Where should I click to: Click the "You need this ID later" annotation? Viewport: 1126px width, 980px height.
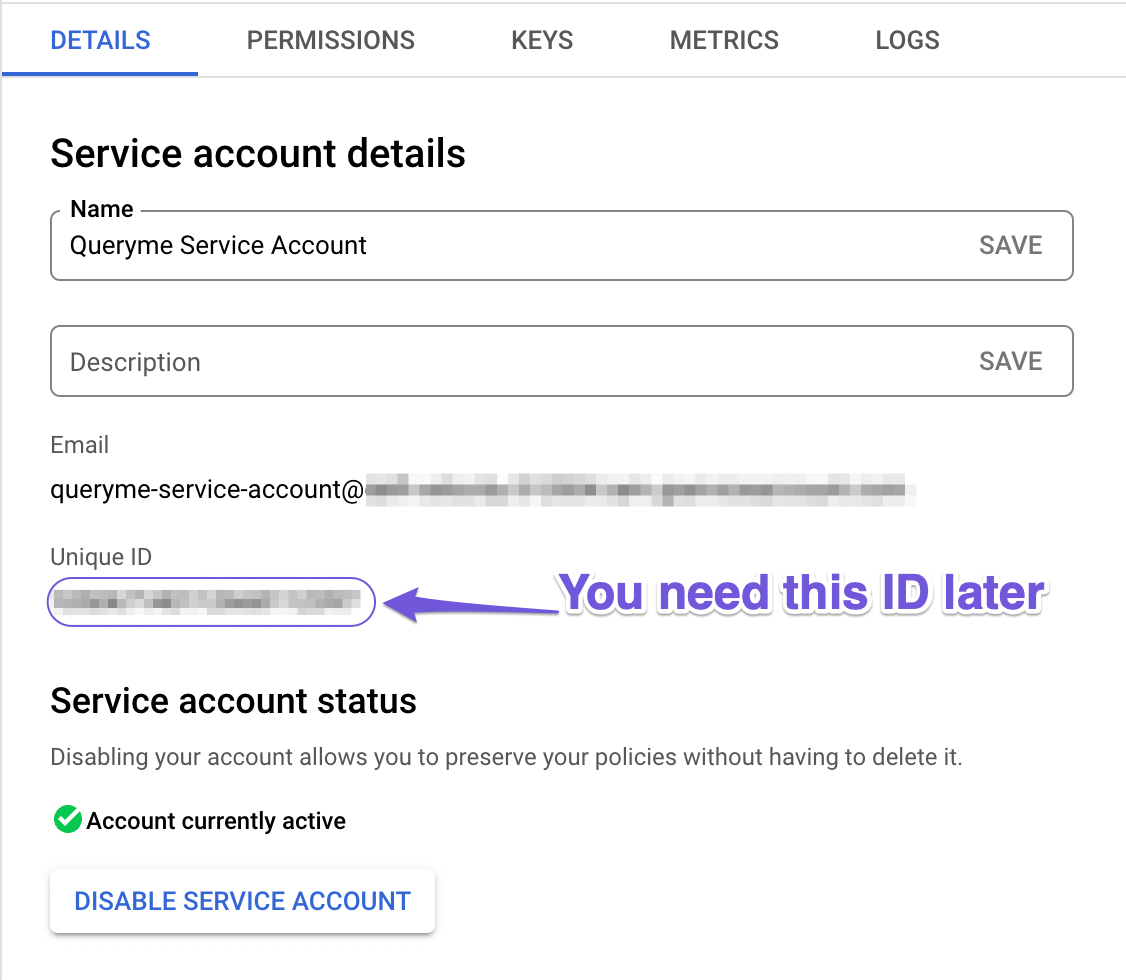[x=802, y=593]
